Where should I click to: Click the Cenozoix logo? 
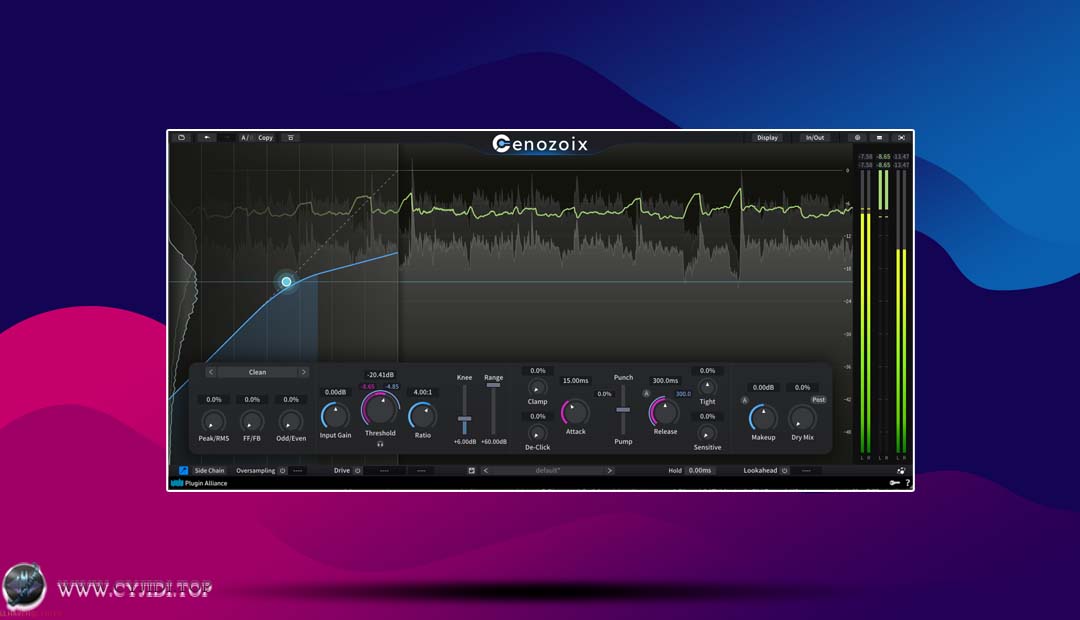click(540, 144)
